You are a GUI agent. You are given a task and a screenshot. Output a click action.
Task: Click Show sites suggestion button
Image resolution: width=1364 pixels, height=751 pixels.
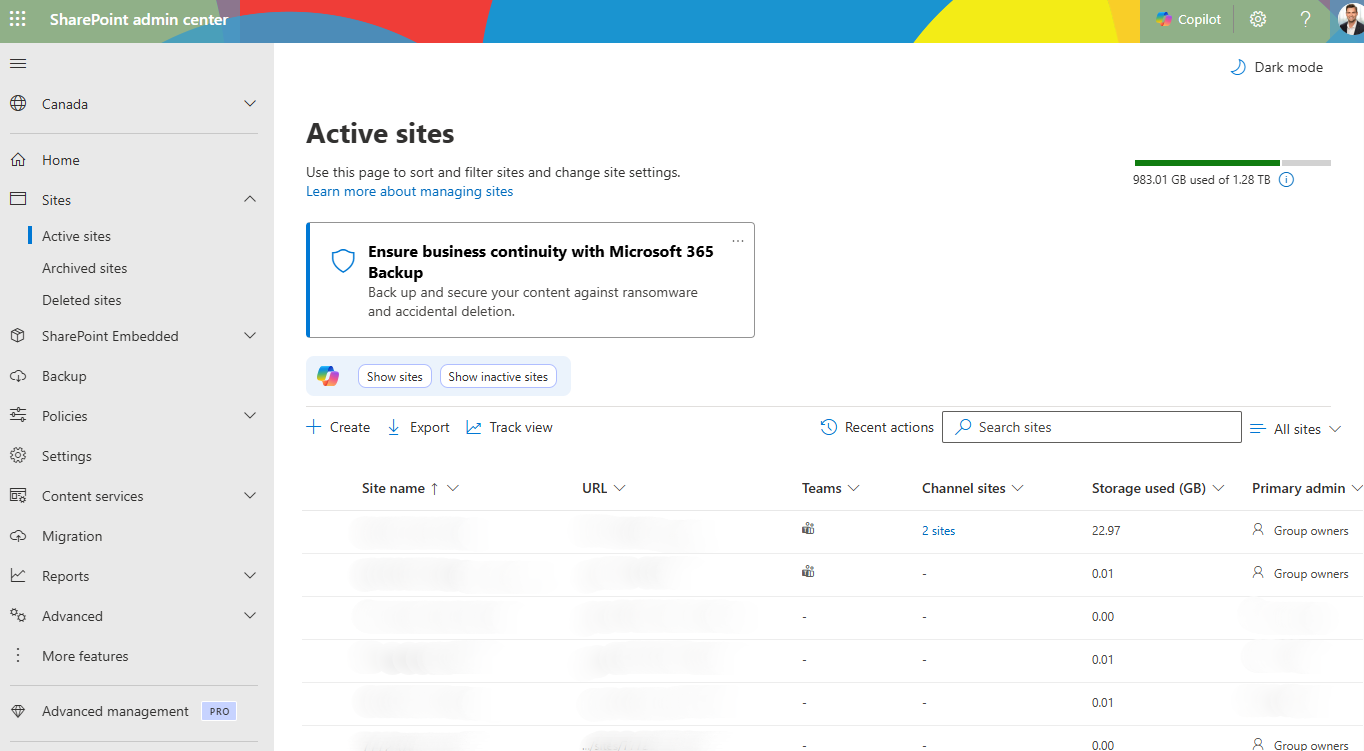395,377
